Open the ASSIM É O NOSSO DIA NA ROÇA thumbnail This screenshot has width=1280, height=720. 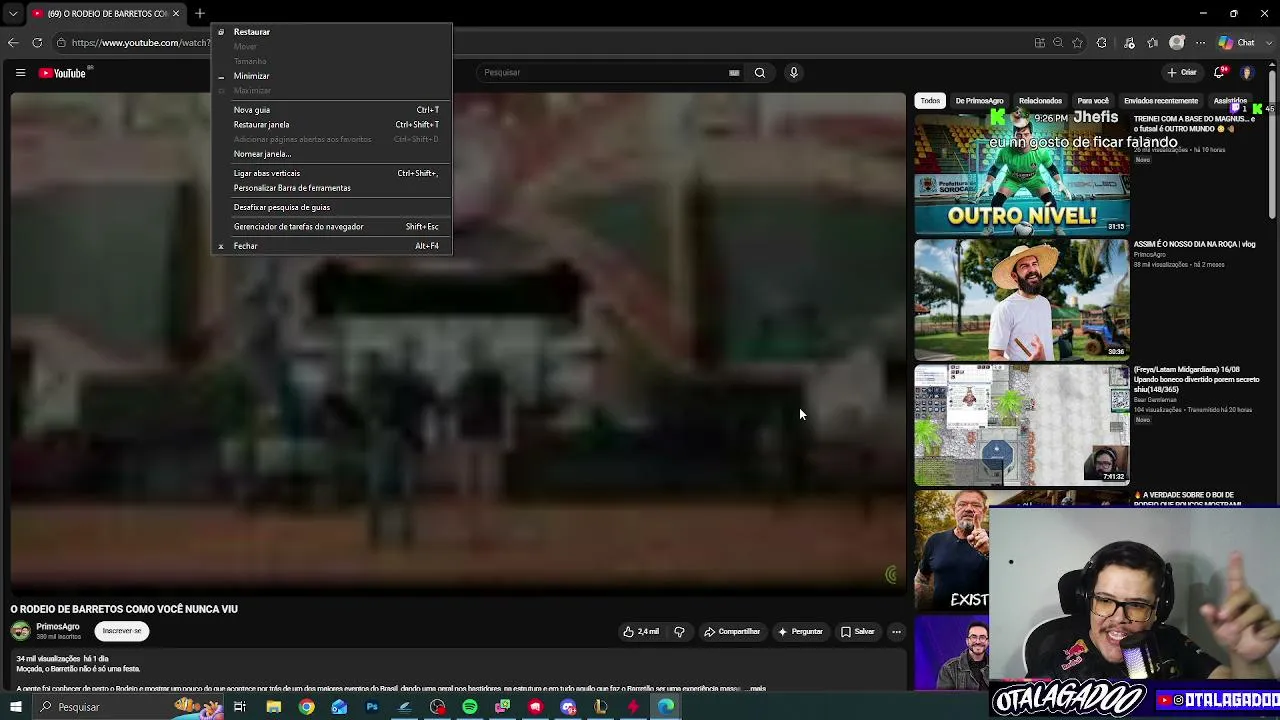click(x=1022, y=299)
